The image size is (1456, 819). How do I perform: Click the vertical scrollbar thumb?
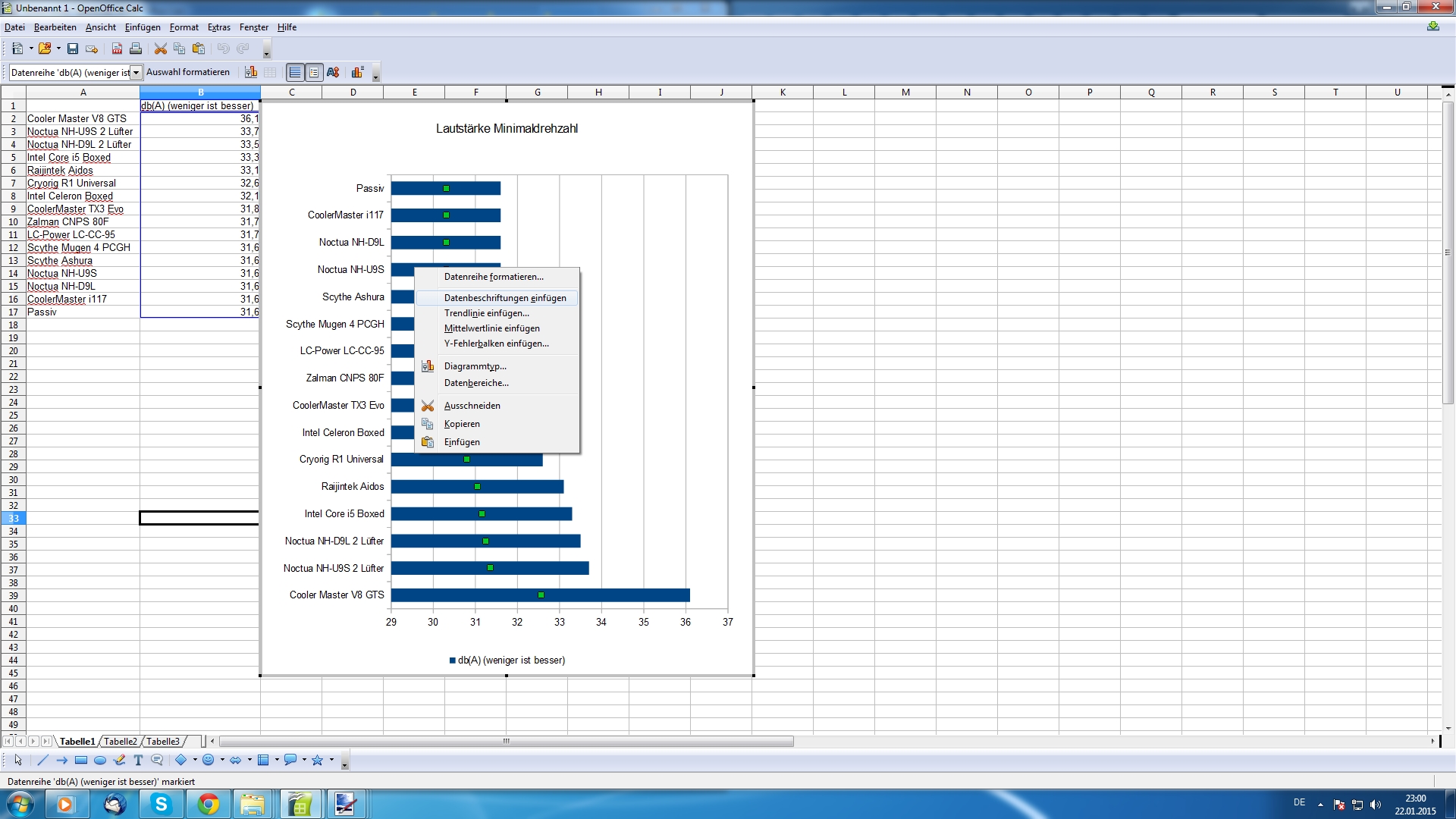point(1448,253)
